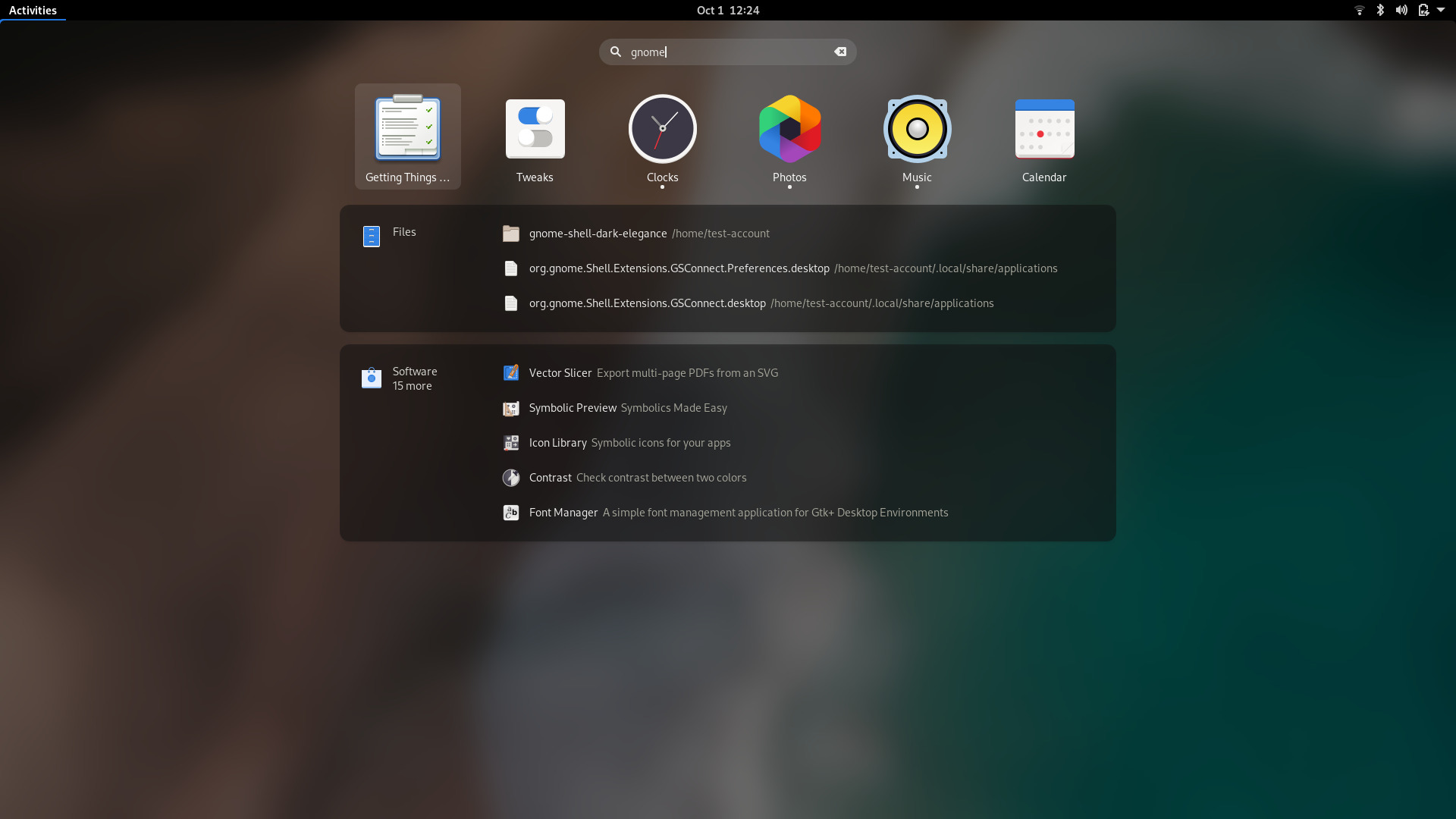Image resolution: width=1456 pixels, height=819 pixels.
Task: Open GSConnect.Preferences.desktop file result
Action: pyautogui.click(x=679, y=268)
